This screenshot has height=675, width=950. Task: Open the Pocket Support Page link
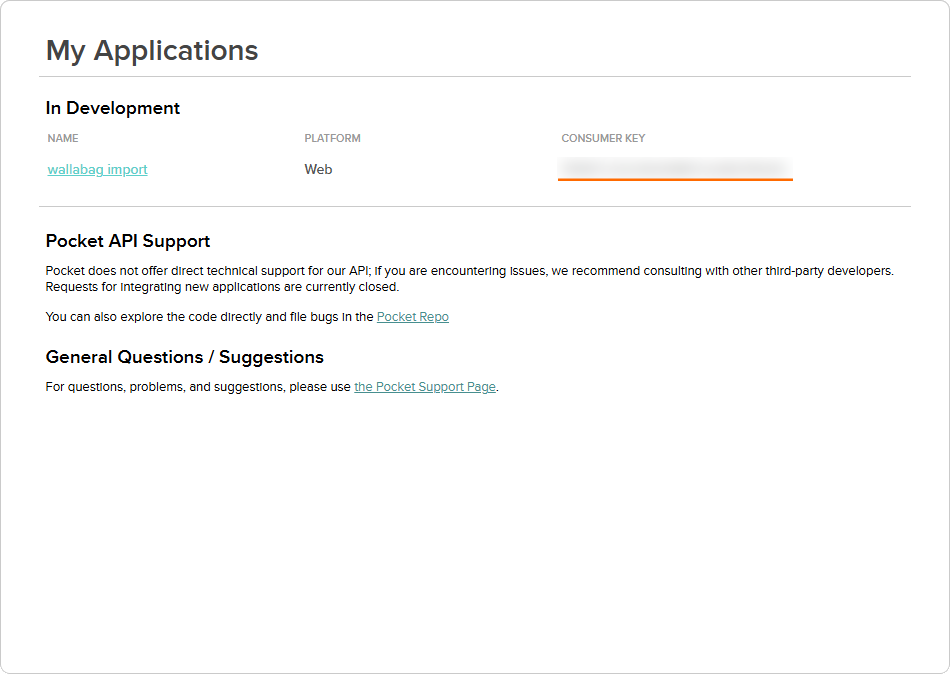(x=425, y=387)
